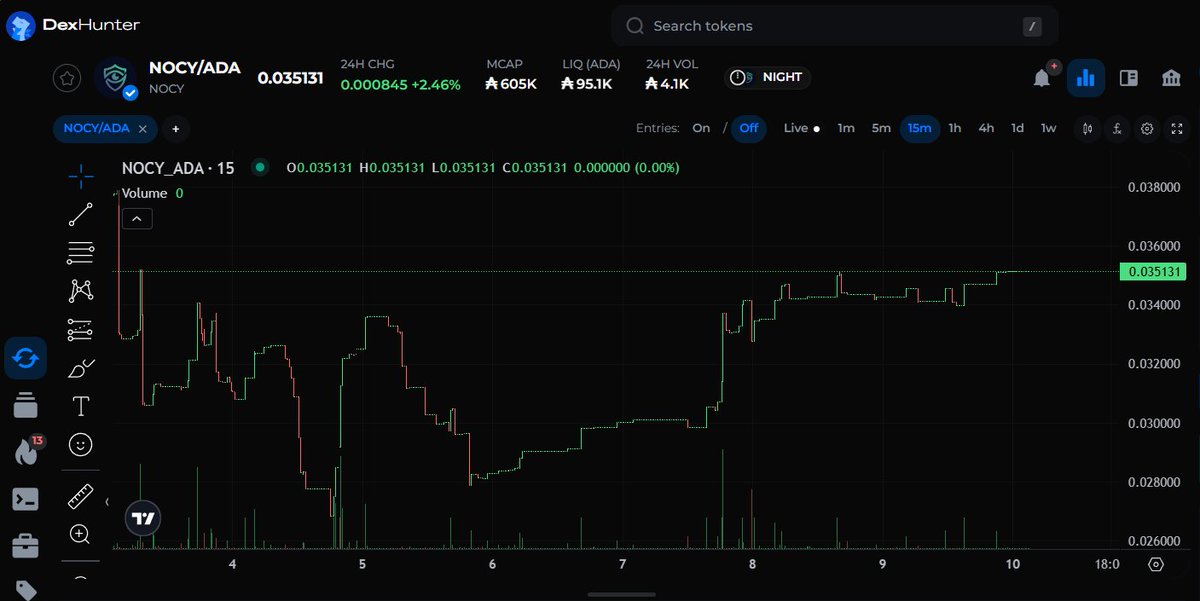The image size is (1200, 601).
Task: Favorite NOCY/ADA with the star button
Action: tap(66, 77)
